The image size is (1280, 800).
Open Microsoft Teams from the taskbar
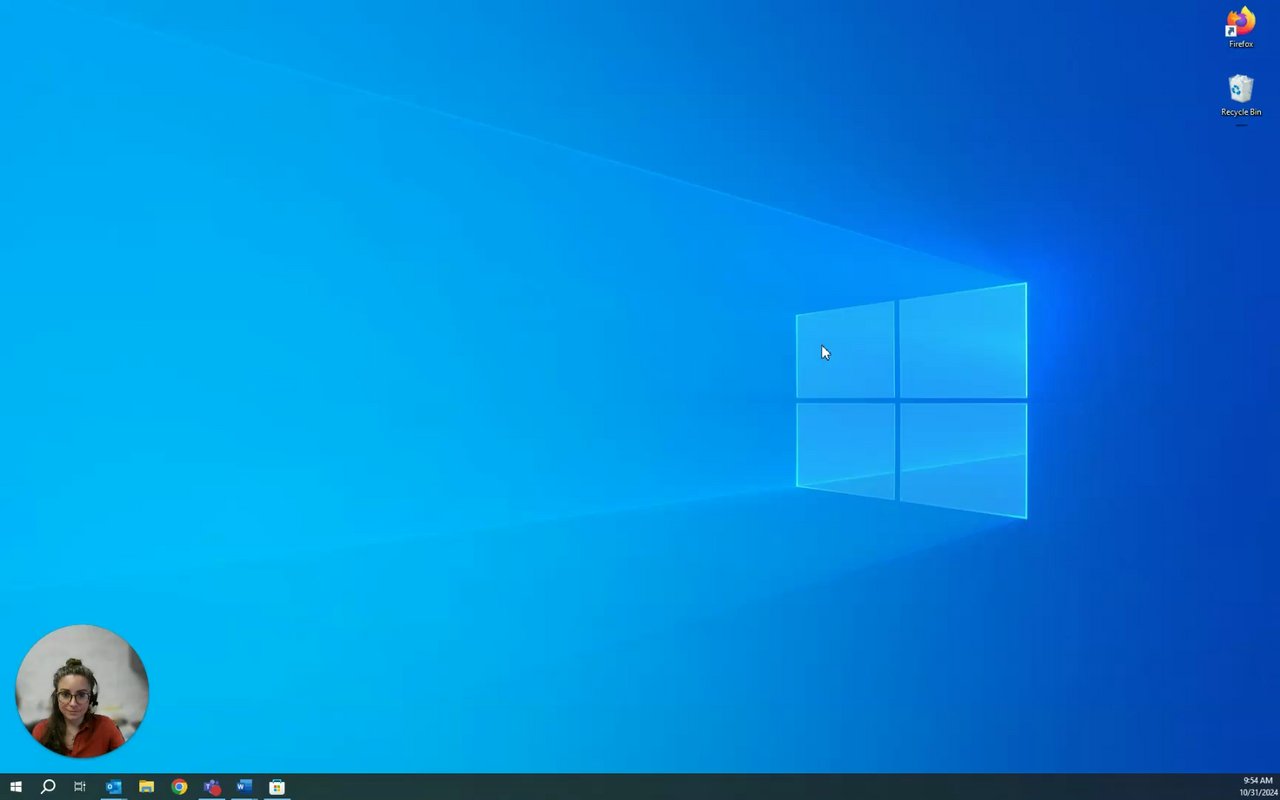pos(212,787)
